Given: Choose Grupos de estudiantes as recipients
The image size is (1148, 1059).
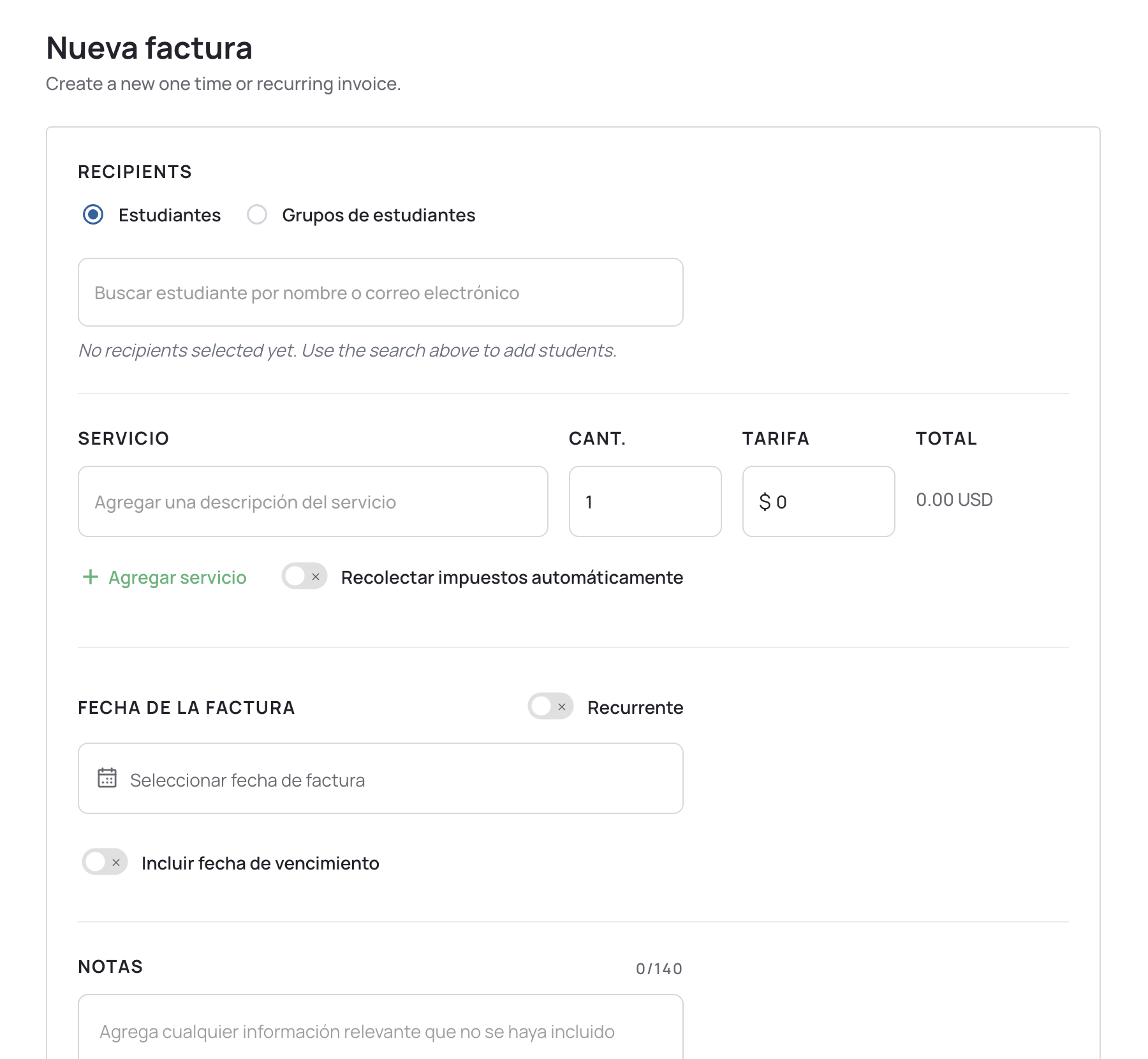Looking at the screenshot, I should [257, 215].
